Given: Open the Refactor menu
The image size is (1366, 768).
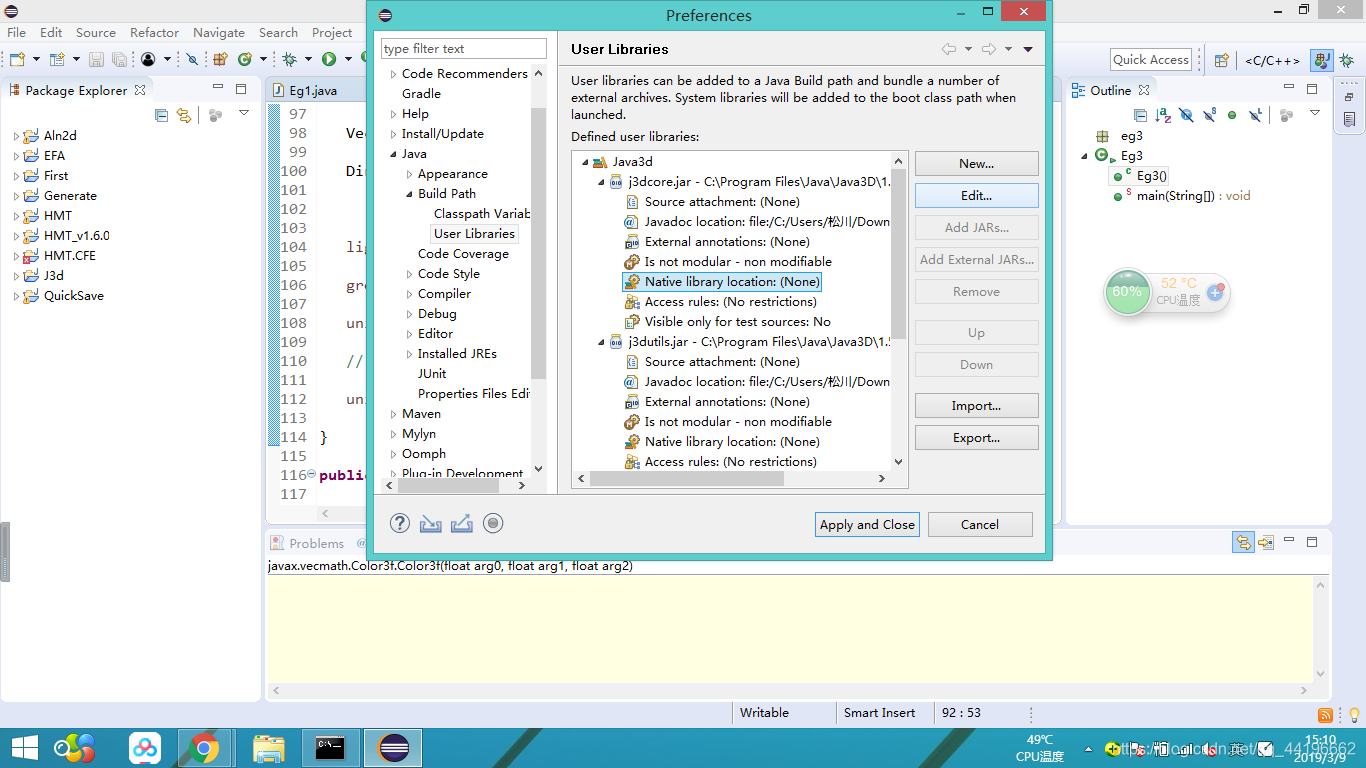Looking at the screenshot, I should point(155,32).
